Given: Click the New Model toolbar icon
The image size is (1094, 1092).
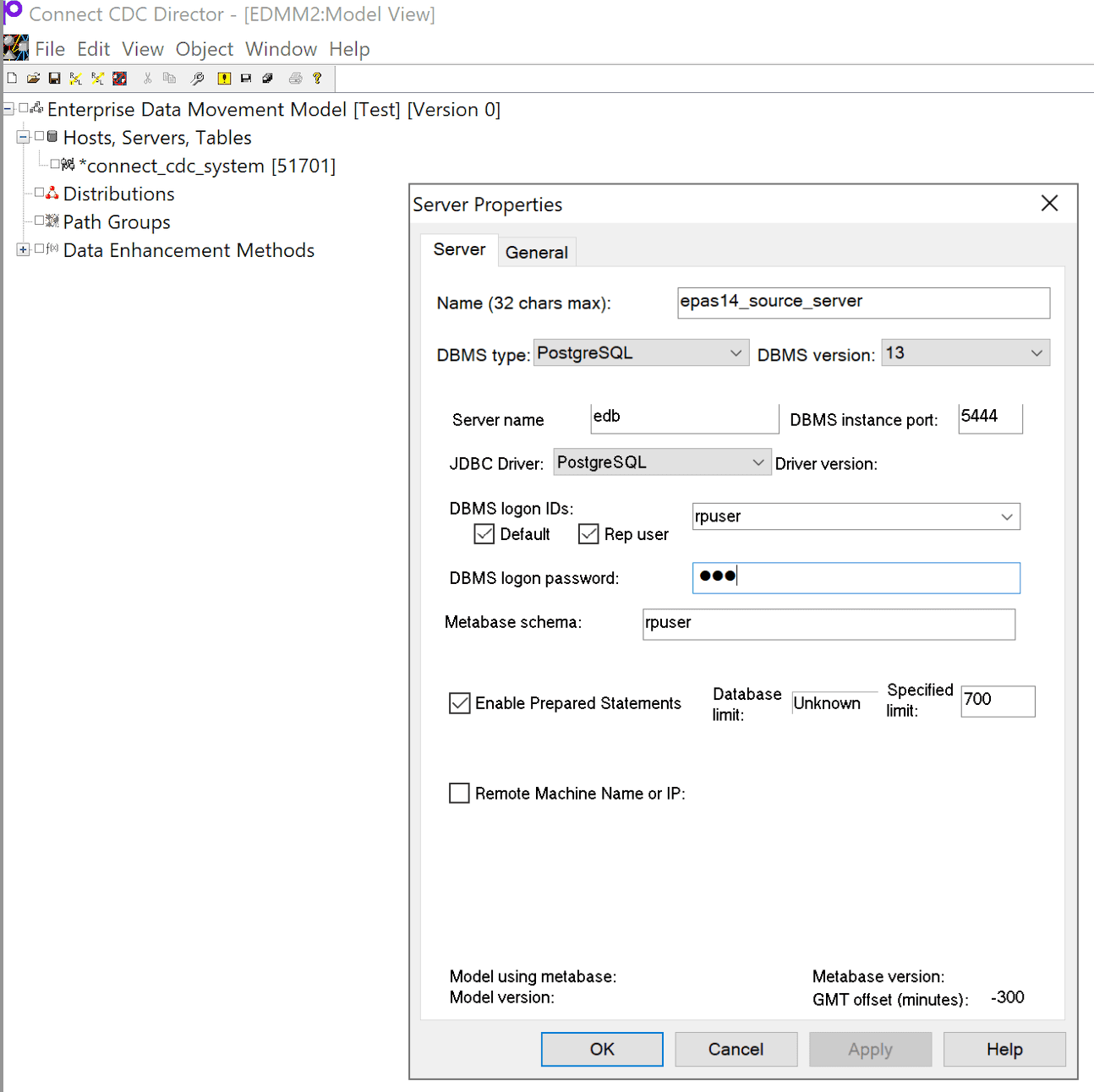Looking at the screenshot, I should 12,78.
